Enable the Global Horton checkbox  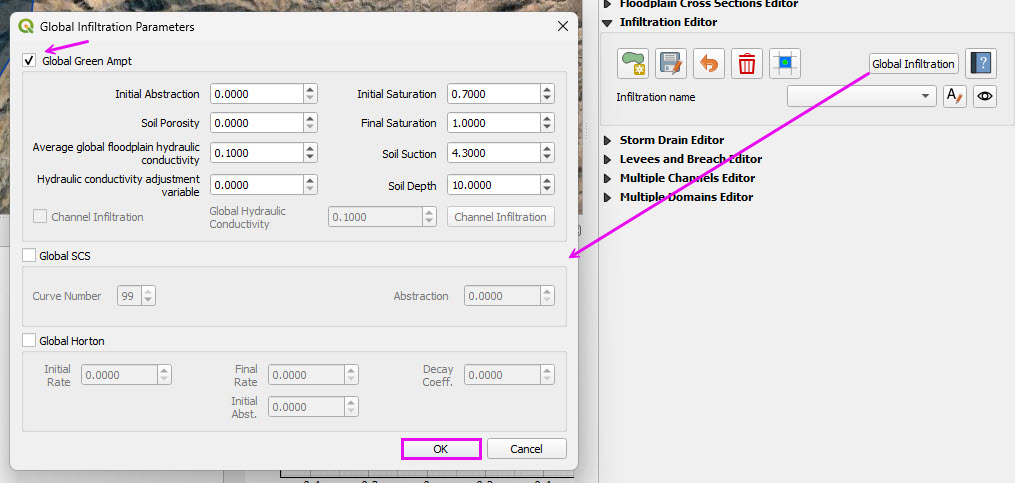29,341
